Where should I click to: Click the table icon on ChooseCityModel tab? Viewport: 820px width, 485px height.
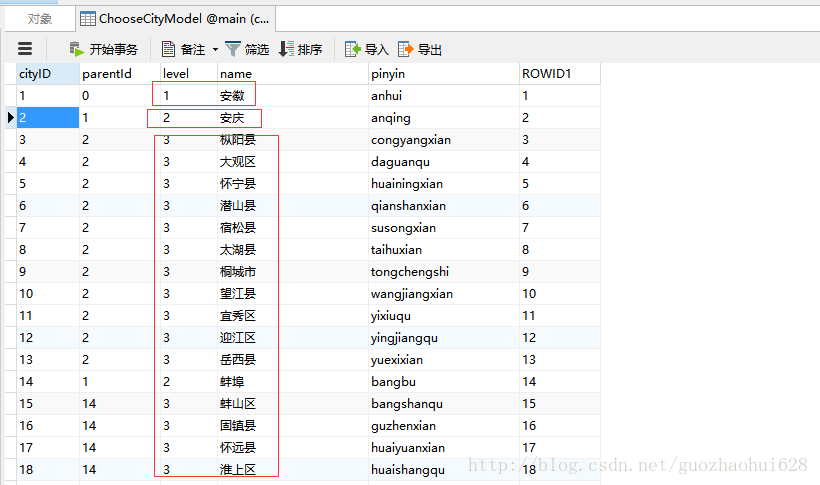[88, 19]
